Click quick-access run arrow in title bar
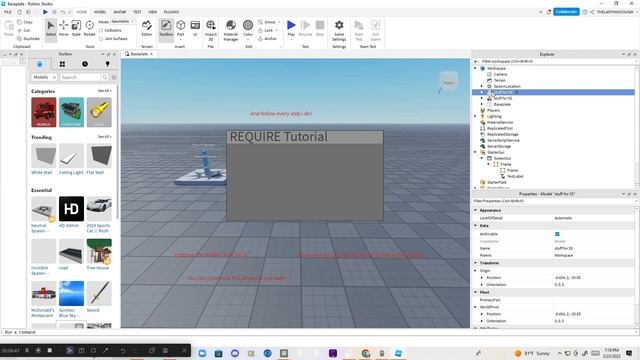Screen dimensions: 640x360 45,12
